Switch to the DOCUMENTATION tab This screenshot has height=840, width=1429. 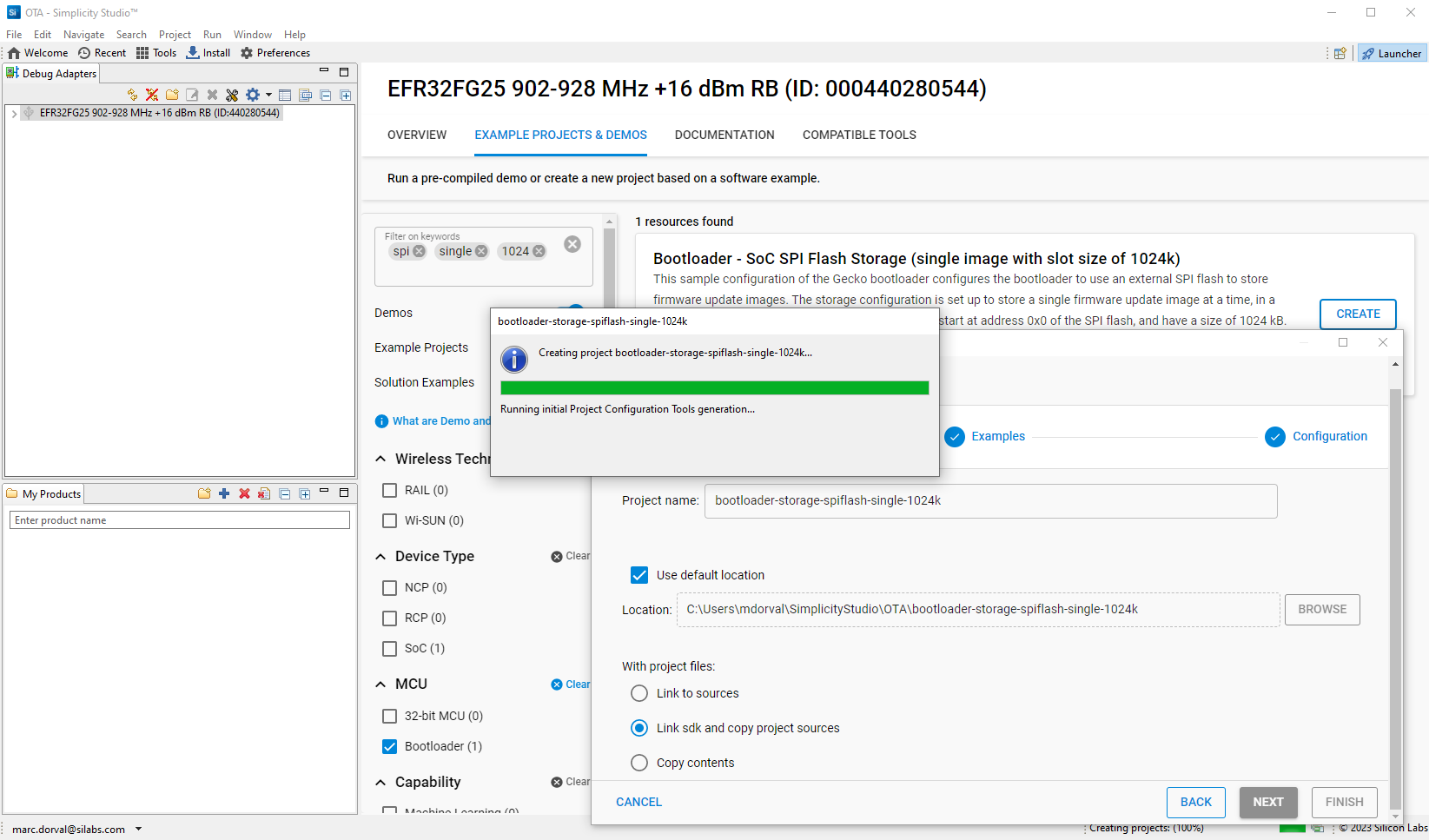724,135
